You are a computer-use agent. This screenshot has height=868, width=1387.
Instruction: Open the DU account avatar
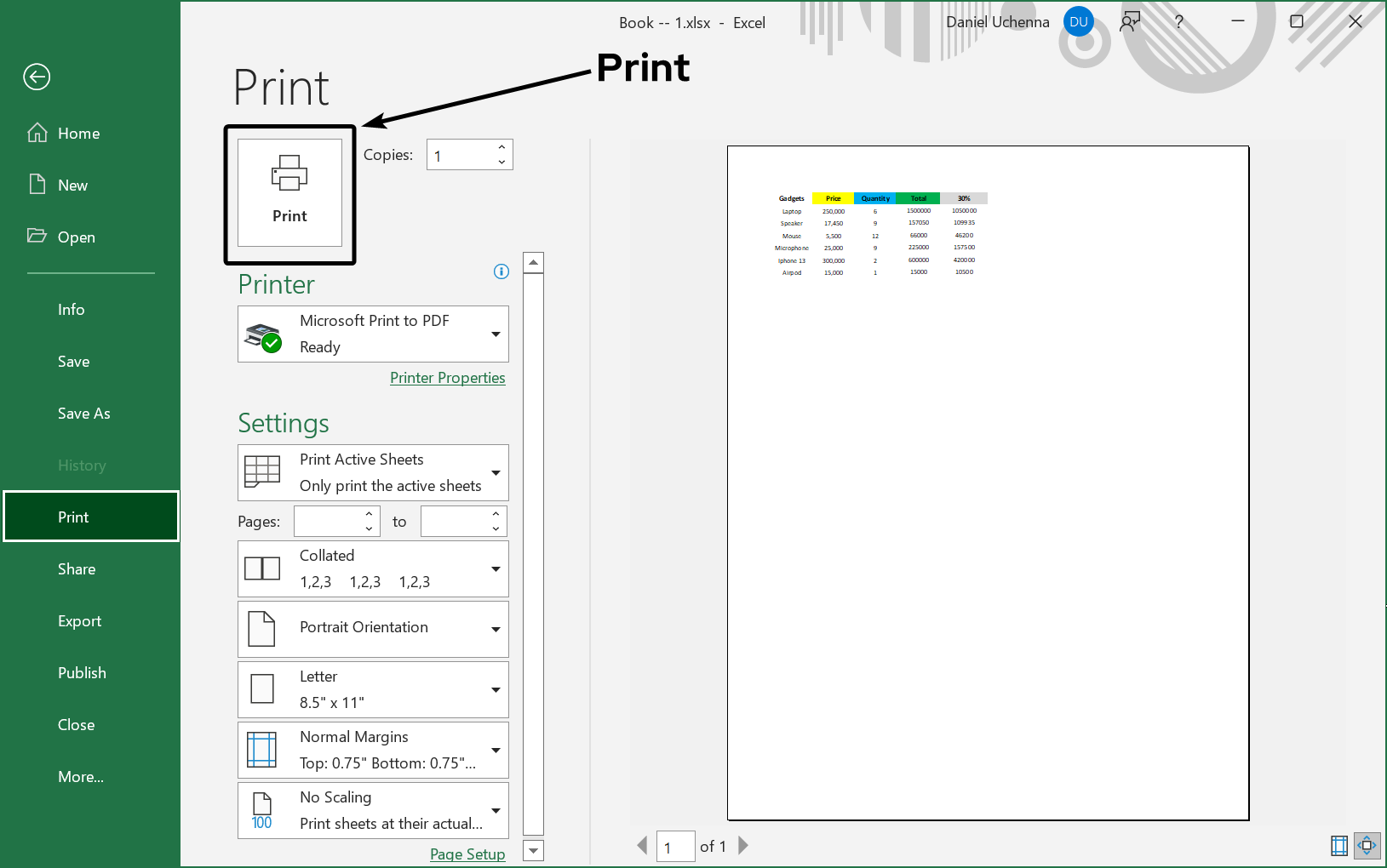[1078, 22]
